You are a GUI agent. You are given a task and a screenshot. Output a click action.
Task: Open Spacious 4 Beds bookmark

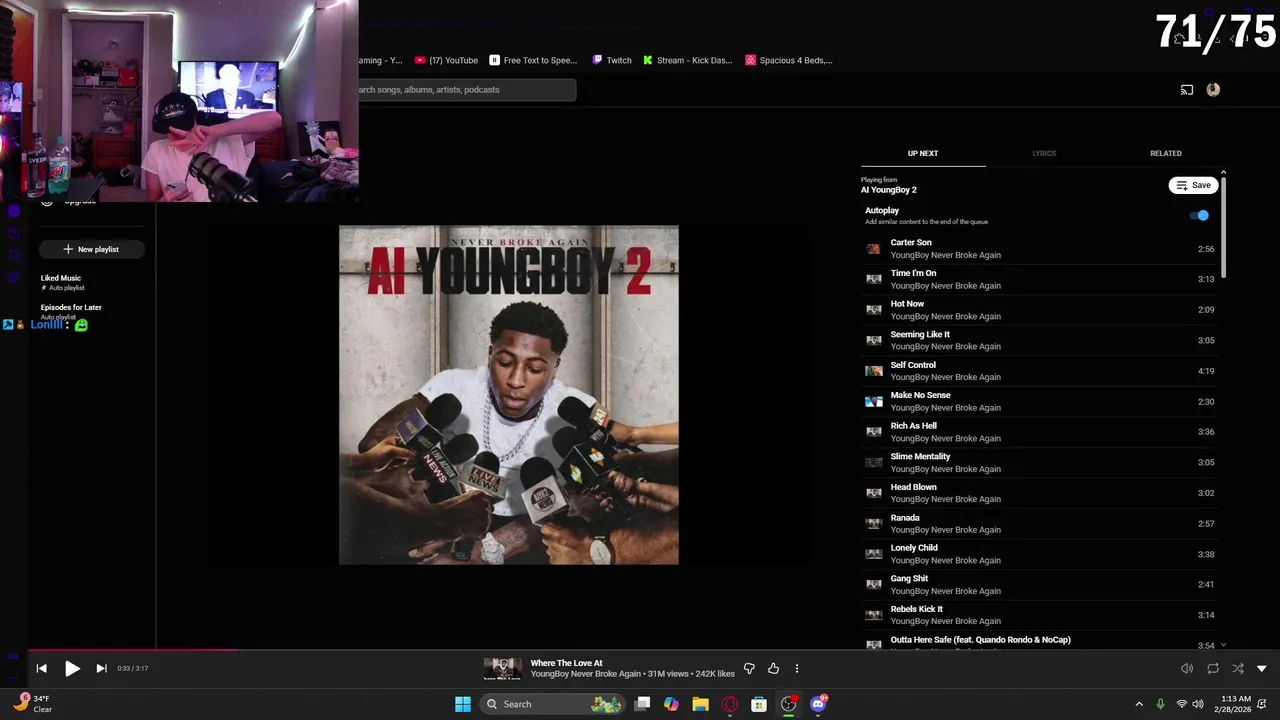point(789,60)
